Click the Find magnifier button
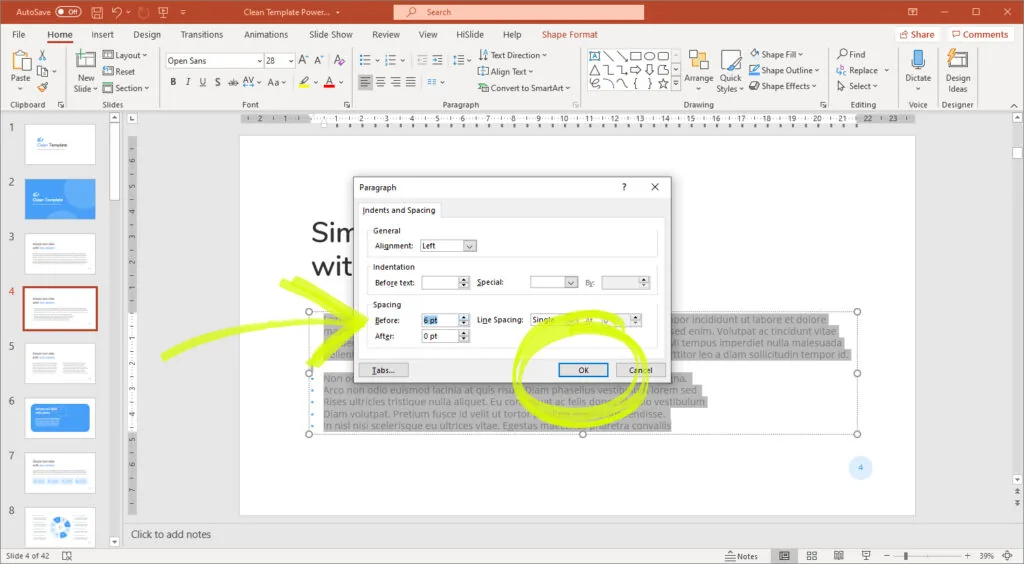Viewport: 1024px width, 564px height. pyautogui.click(x=852, y=54)
